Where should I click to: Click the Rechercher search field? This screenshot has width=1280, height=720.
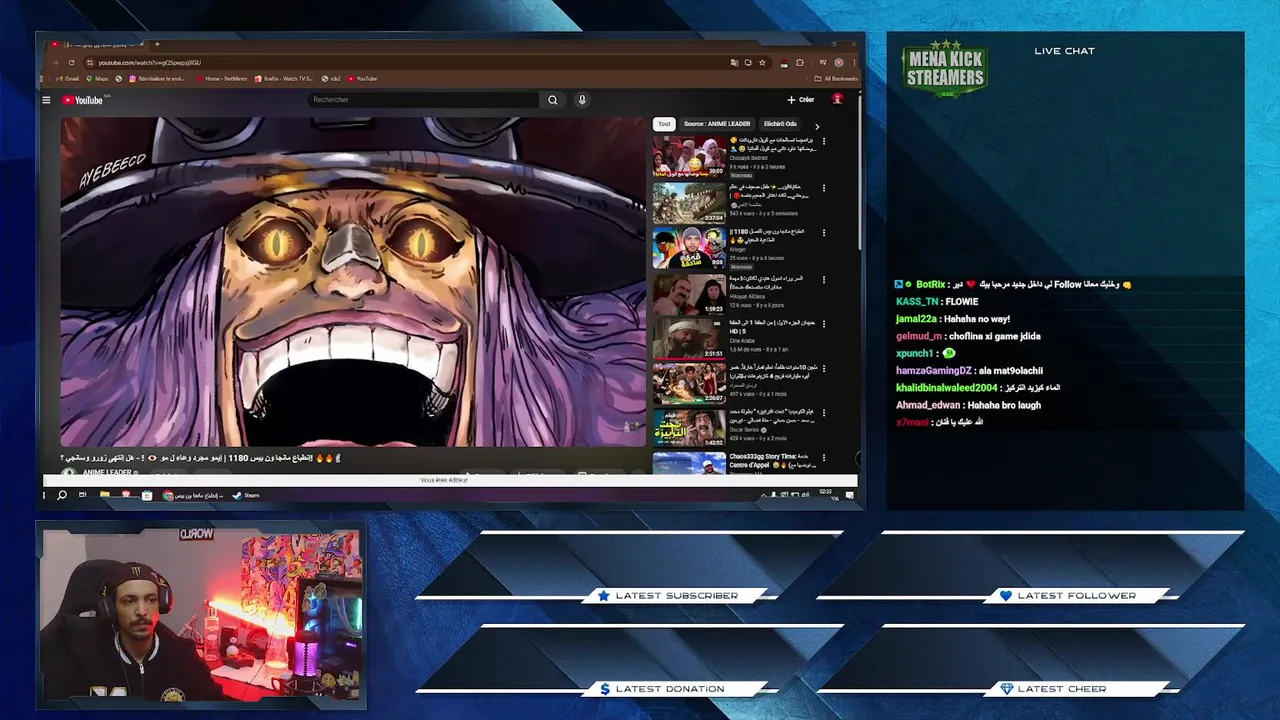tap(423, 100)
